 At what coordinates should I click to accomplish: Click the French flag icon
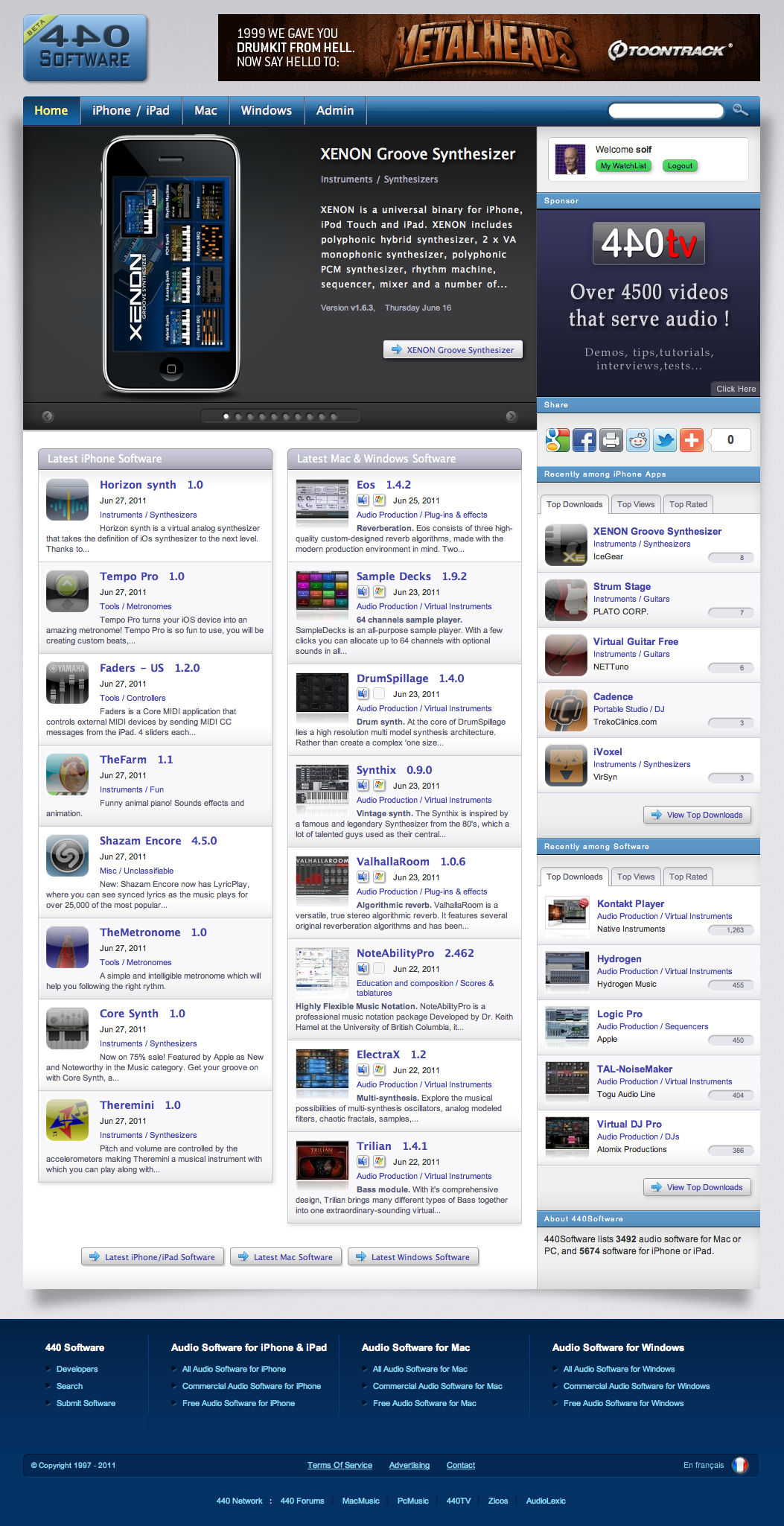pos(740,1465)
